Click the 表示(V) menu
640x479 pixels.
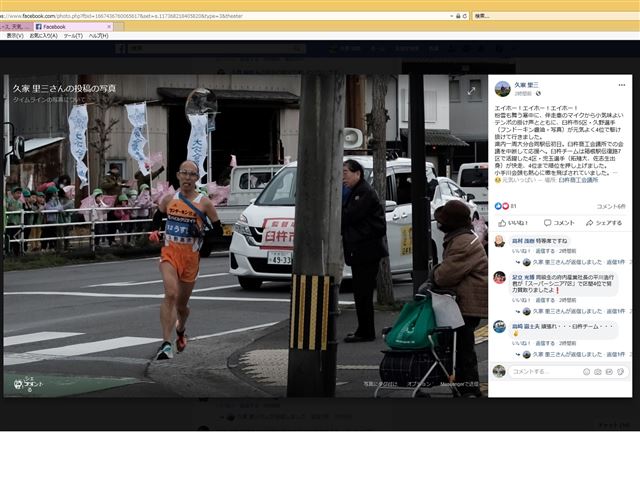click(15, 36)
